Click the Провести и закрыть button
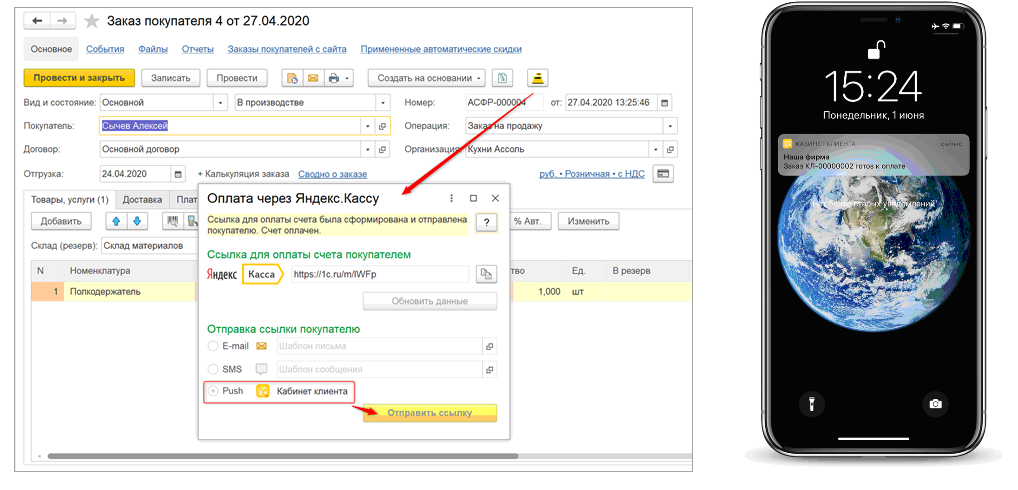Image resolution: width=1018 pixels, height=490 pixels. [79, 78]
